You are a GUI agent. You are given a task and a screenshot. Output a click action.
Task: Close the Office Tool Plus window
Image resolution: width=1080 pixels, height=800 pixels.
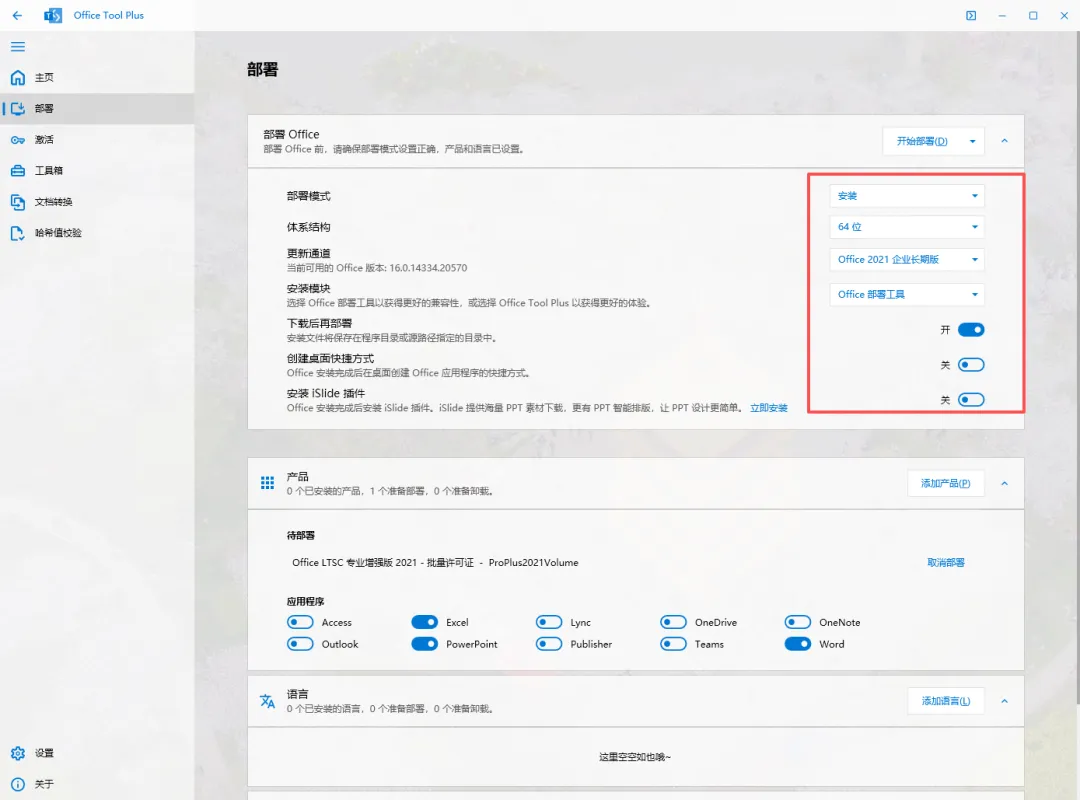coord(1064,15)
